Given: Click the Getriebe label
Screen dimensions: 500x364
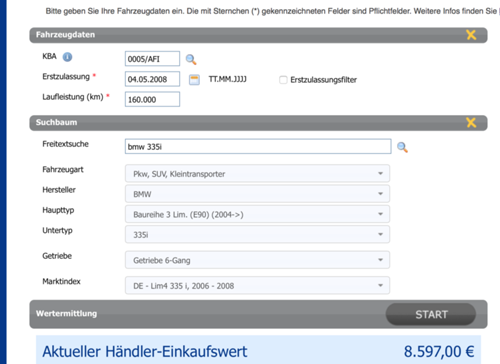Looking at the screenshot, I should pyautogui.click(x=57, y=256).
